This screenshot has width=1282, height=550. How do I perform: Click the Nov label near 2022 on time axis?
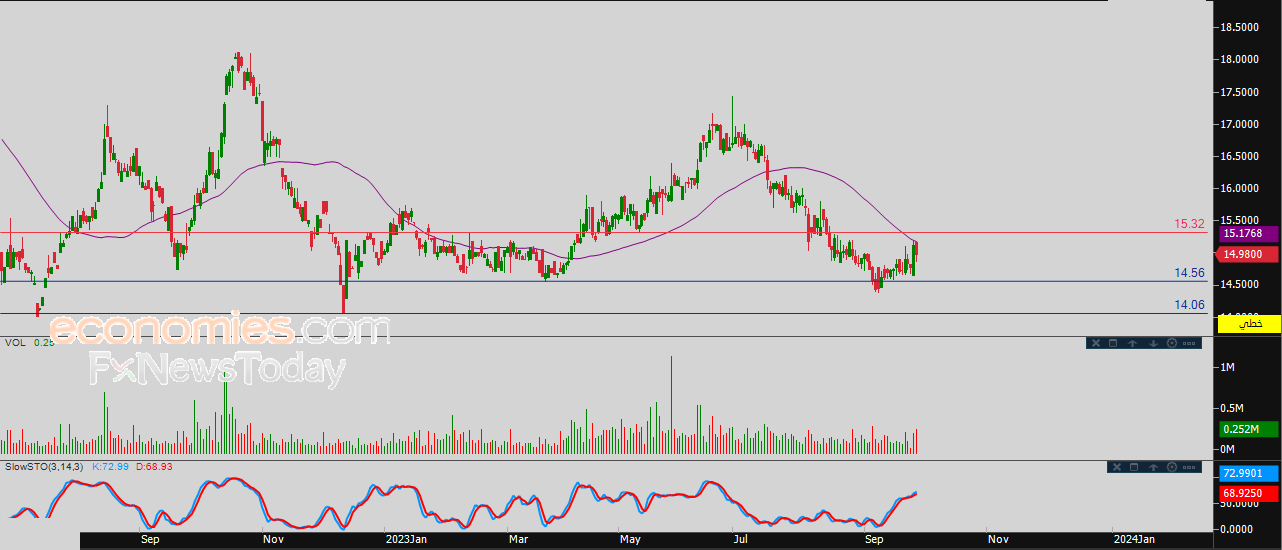pos(273,540)
